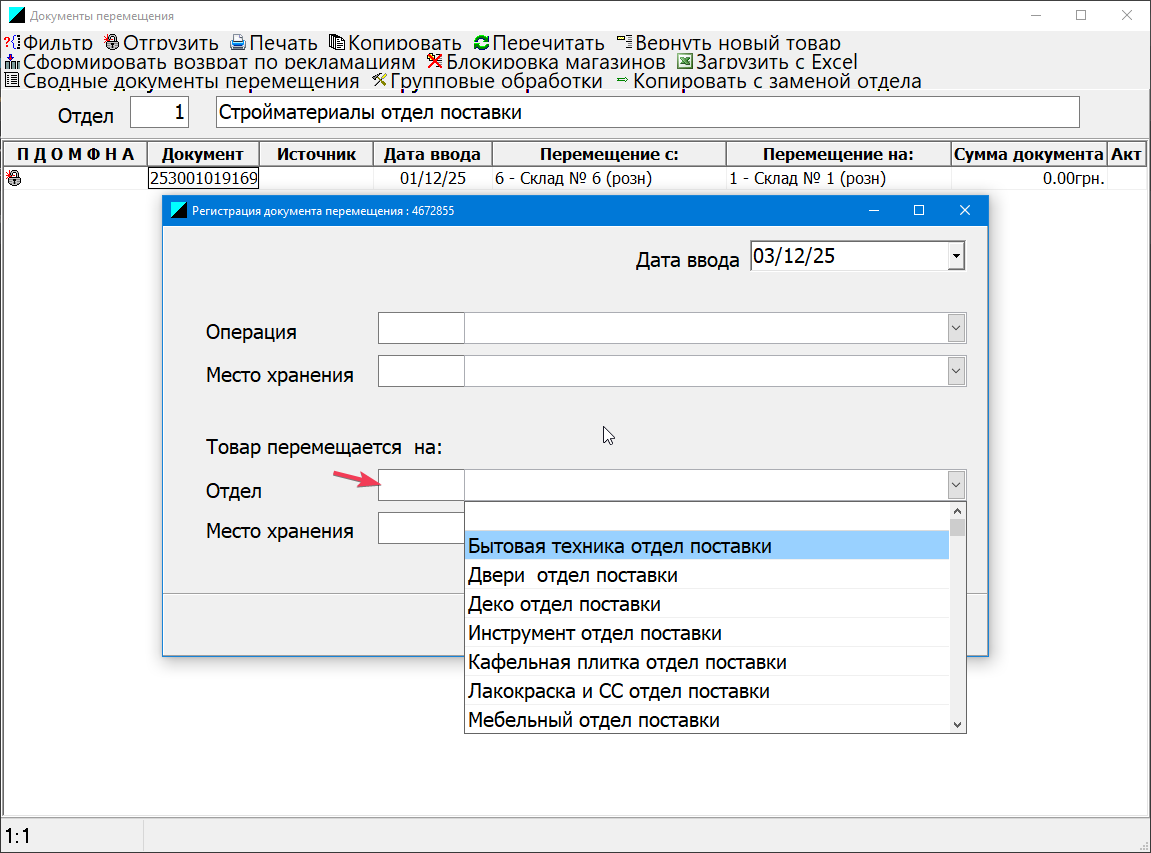This screenshot has width=1151, height=853.
Task: Select Лакокраска и СС отдел поставки
Action: click(x=707, y=691)
